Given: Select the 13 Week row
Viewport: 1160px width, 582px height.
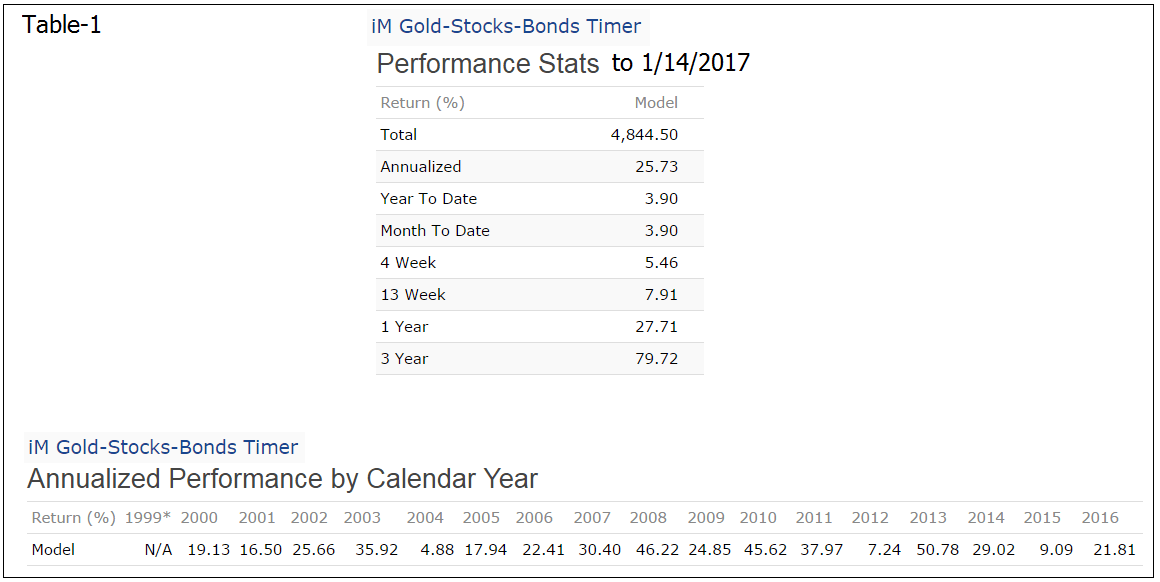Looking at the screenshot, I should click(540, 294).
